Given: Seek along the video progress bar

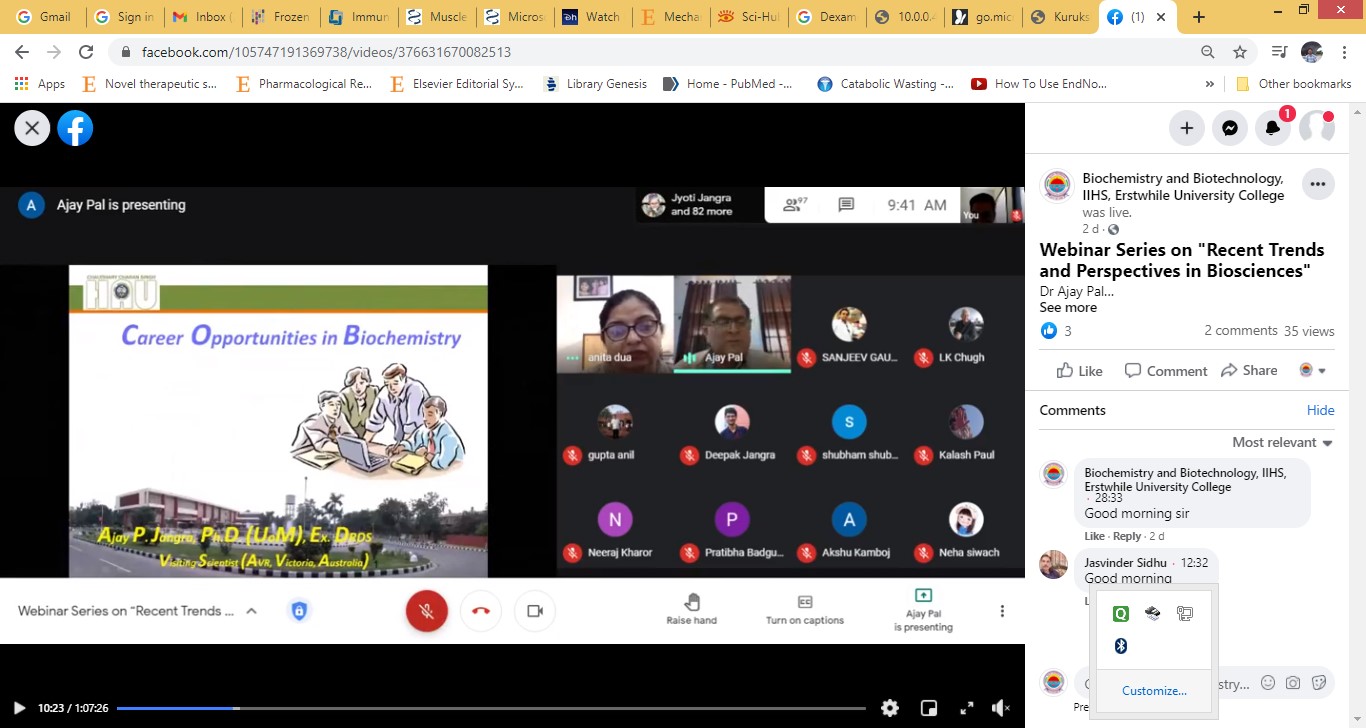Looking at the screenshot, I should 490,708.
